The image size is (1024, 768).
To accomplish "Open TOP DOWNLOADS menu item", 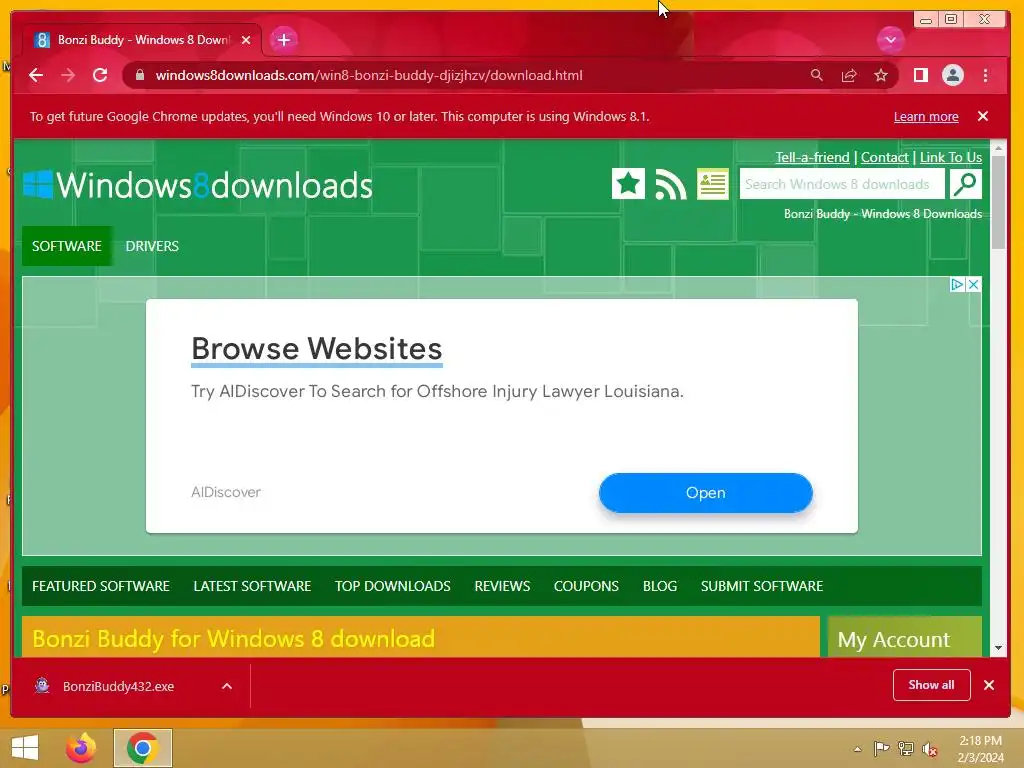I will [392, 586].
